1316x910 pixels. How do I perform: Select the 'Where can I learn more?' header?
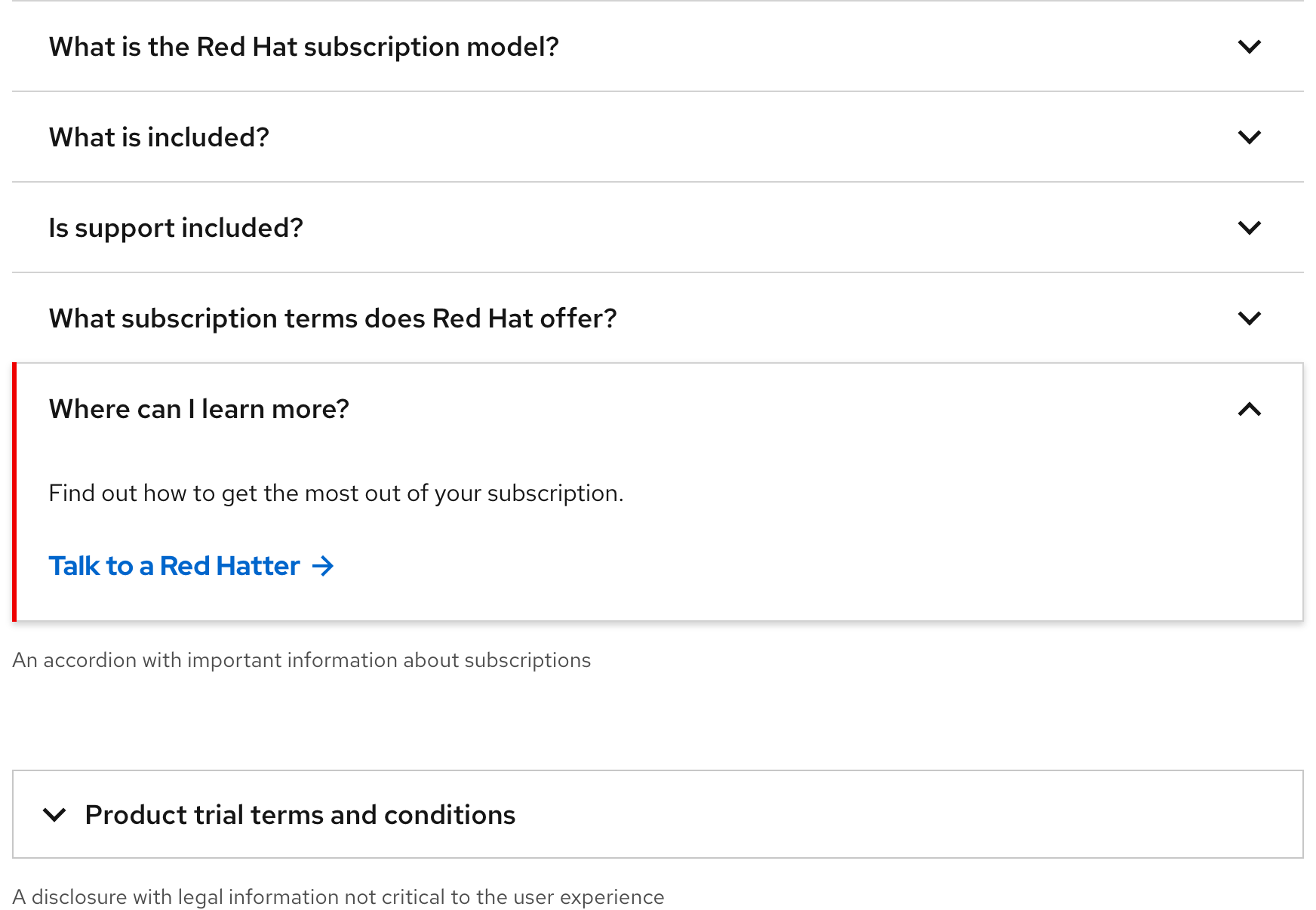199,409
